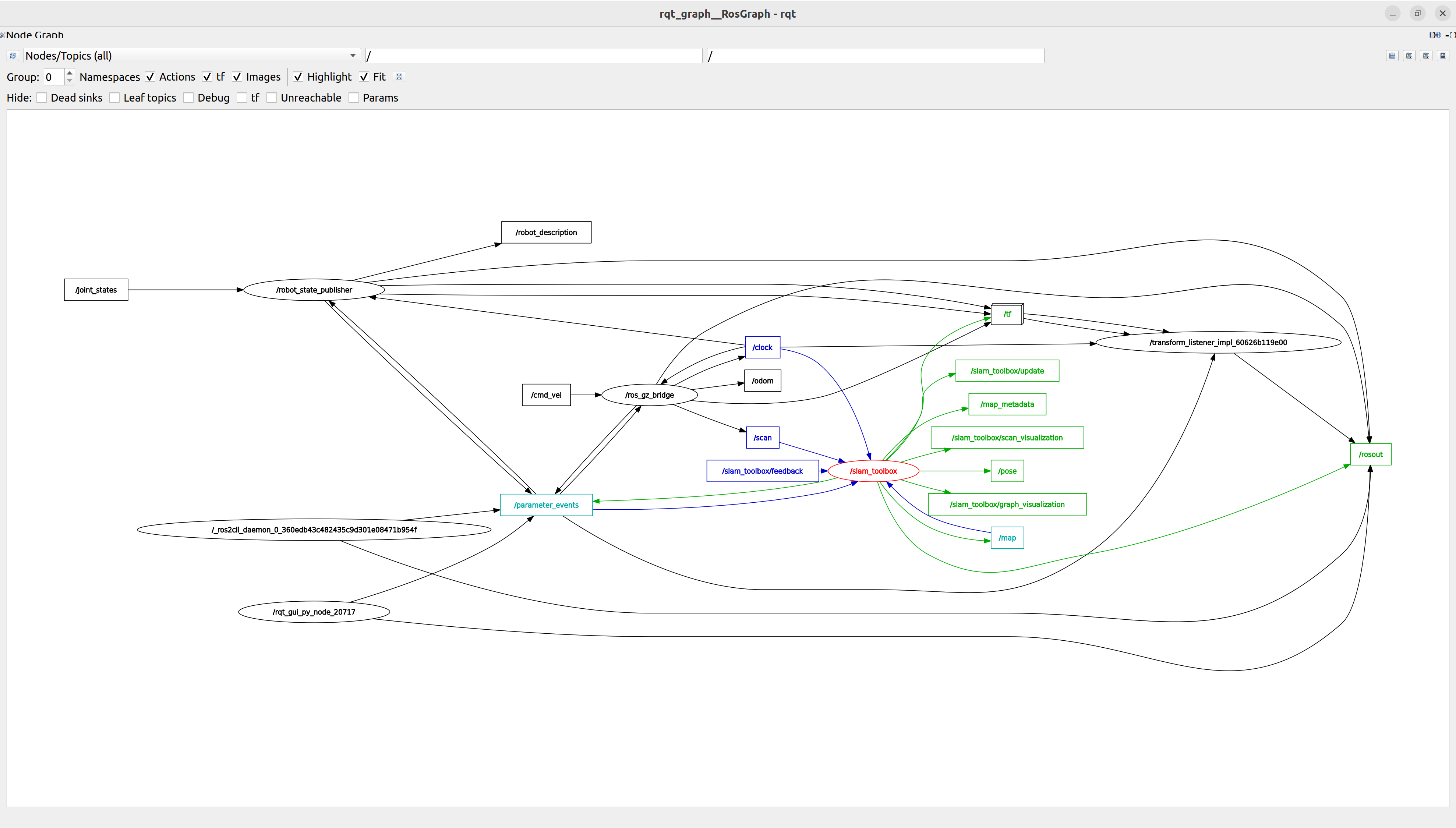This screenshot has width=1456, height=828.
Task: Save graph as DOT file icon
Action: point(1409,56)
